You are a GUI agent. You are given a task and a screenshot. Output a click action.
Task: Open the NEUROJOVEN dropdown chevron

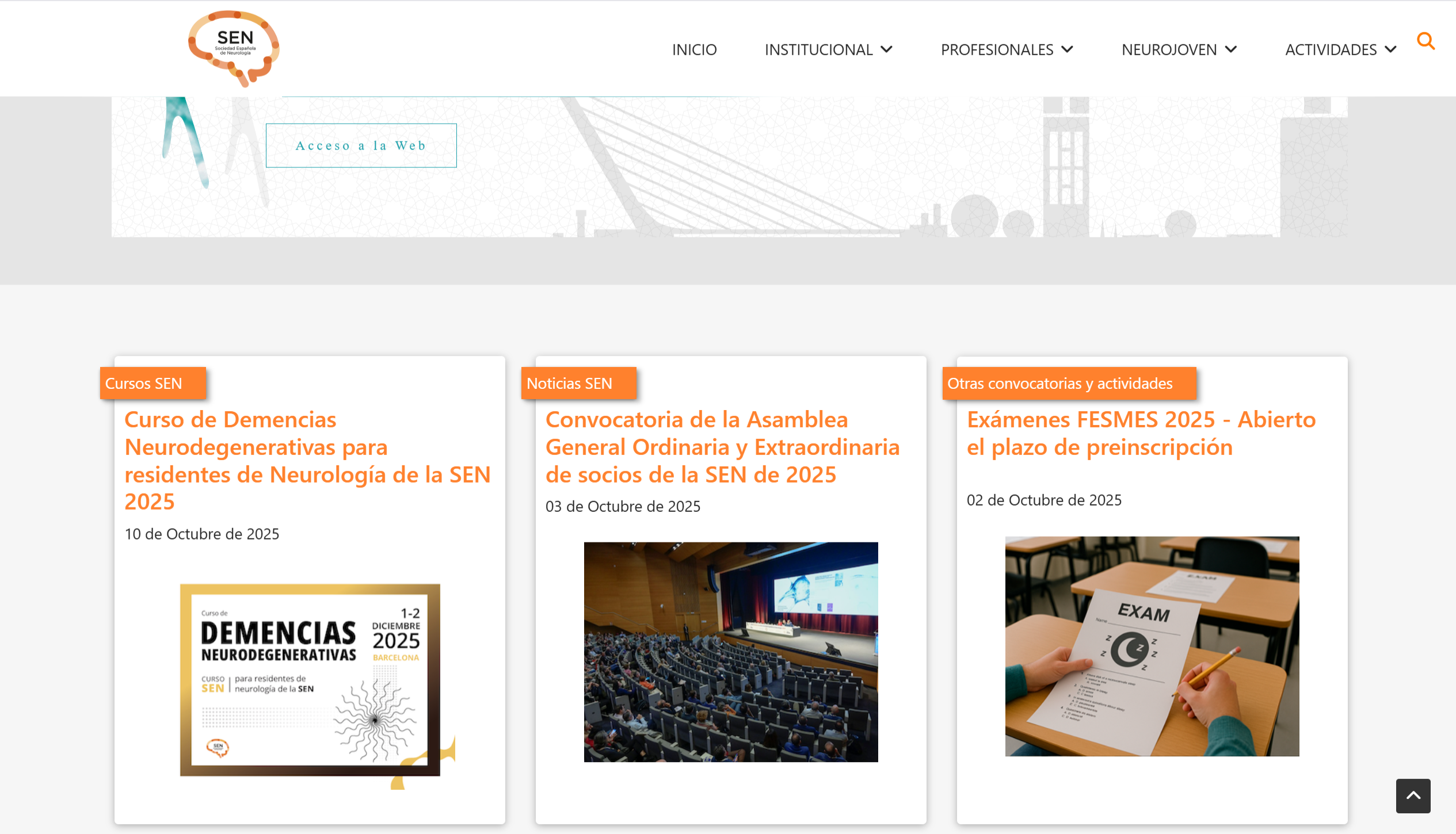1232,49
